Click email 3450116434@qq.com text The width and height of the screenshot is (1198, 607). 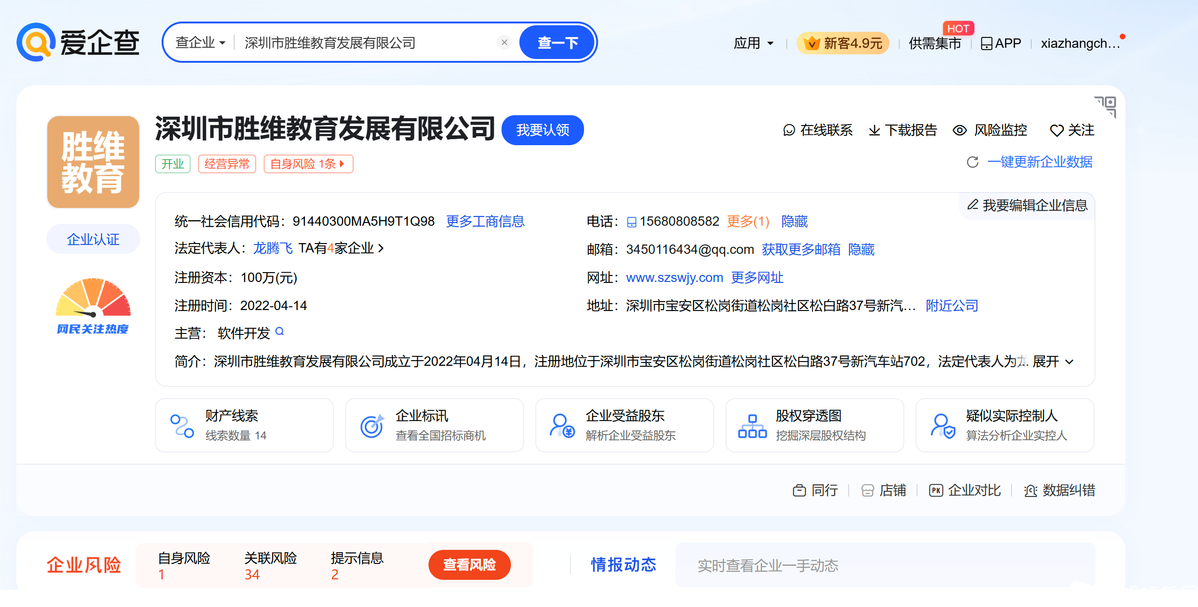[690, 249]
